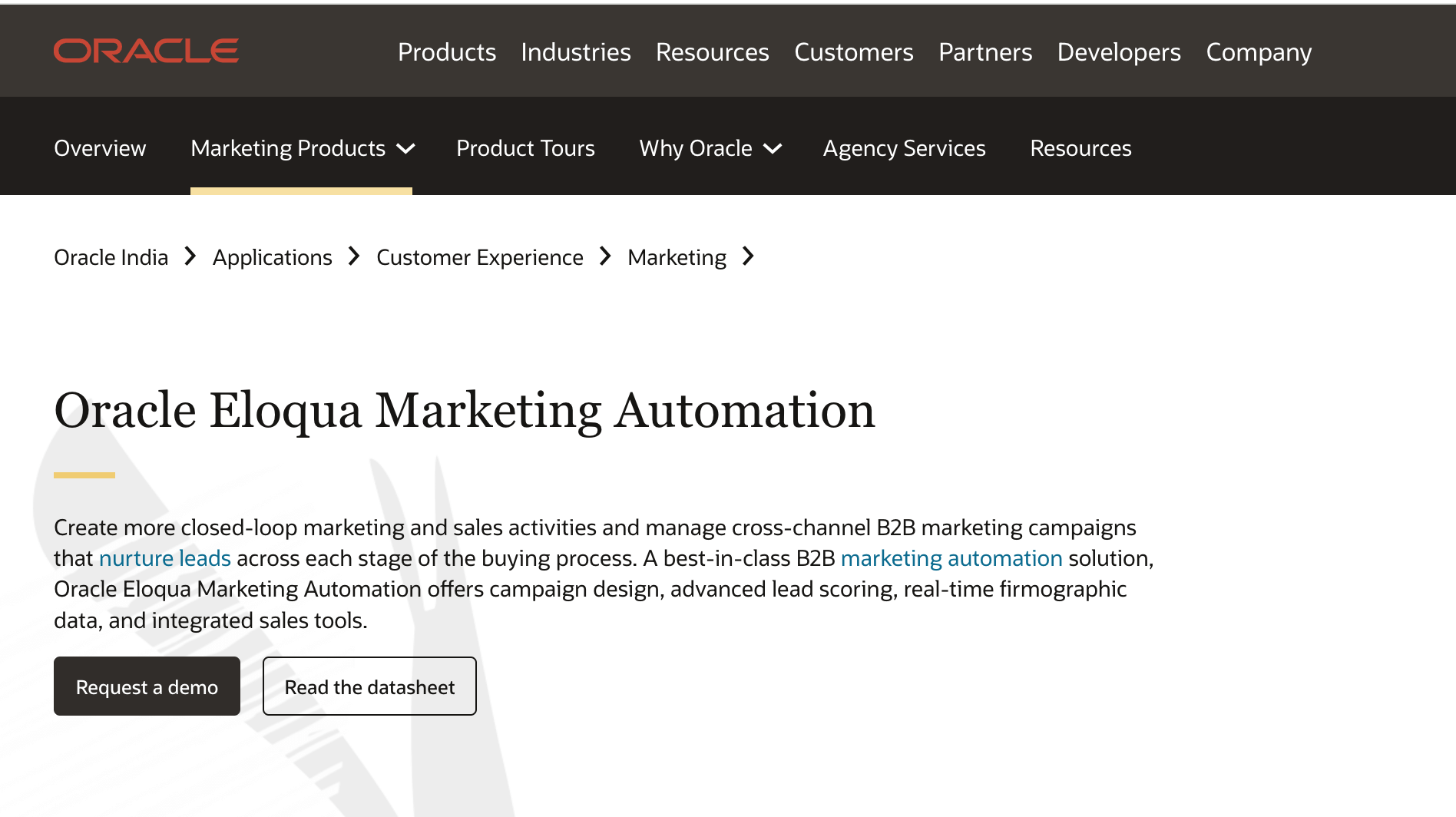Viewport: 1456px width, 817px height.
Task: Open the Company menu
Action: [1259, 52]
